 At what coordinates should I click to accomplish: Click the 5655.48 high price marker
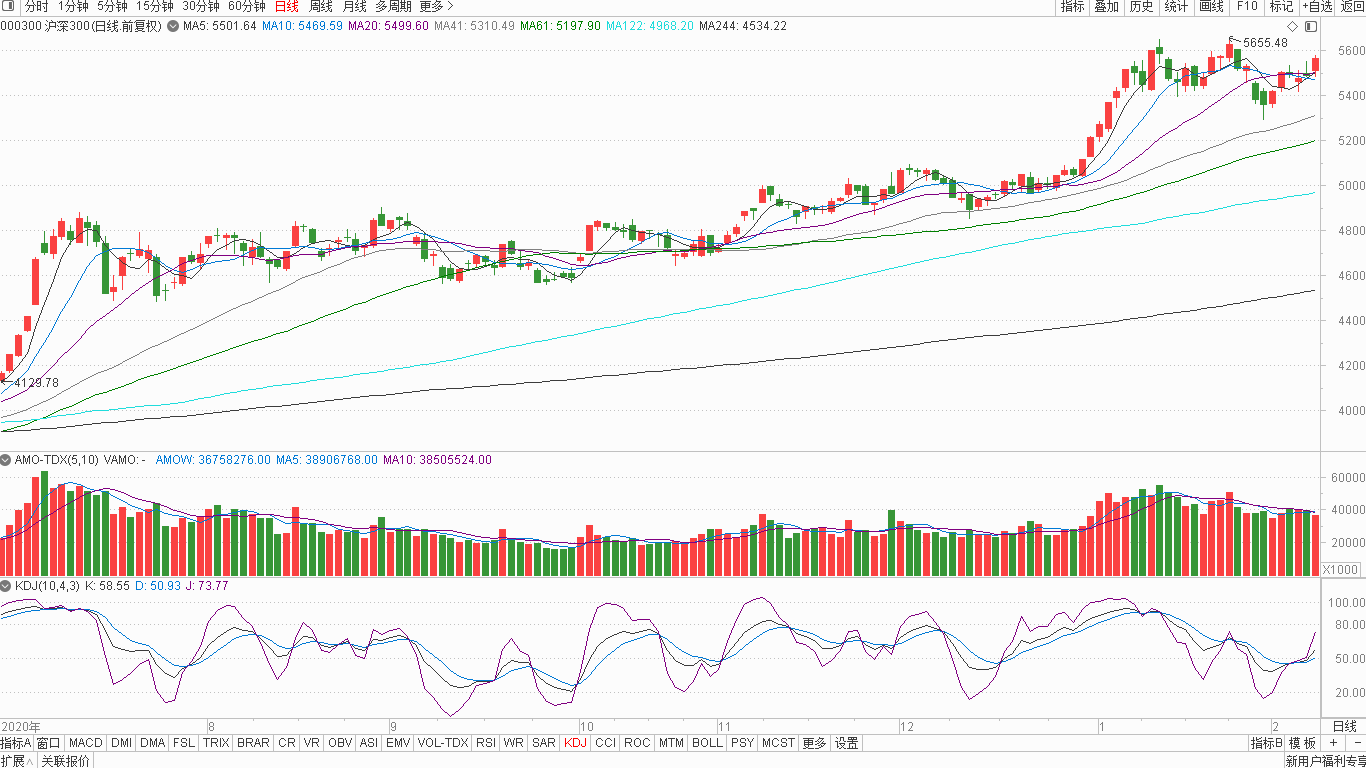click(1265, 43)
